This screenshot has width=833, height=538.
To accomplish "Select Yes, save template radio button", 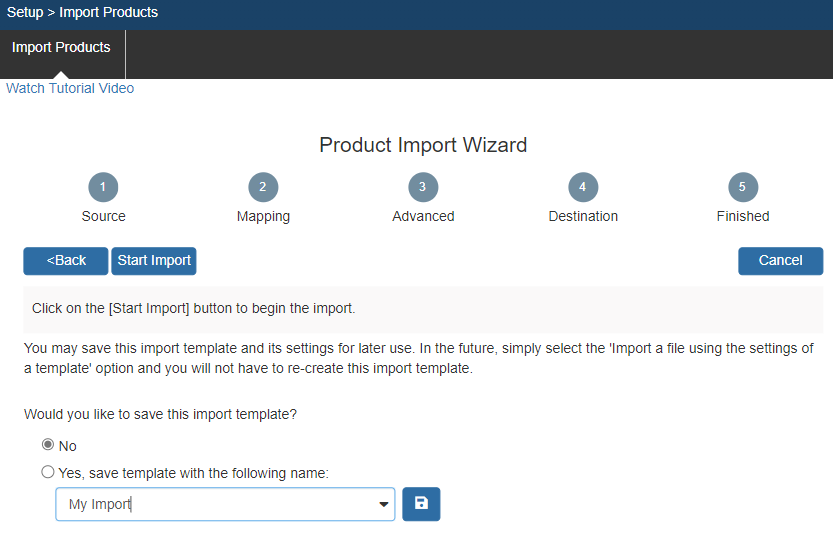I will point(48,472).
